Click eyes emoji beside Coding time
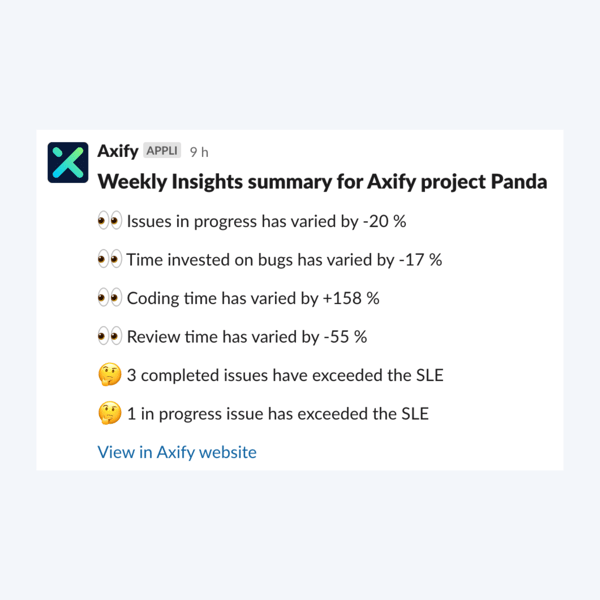600x600 pixels. point(110,298)
